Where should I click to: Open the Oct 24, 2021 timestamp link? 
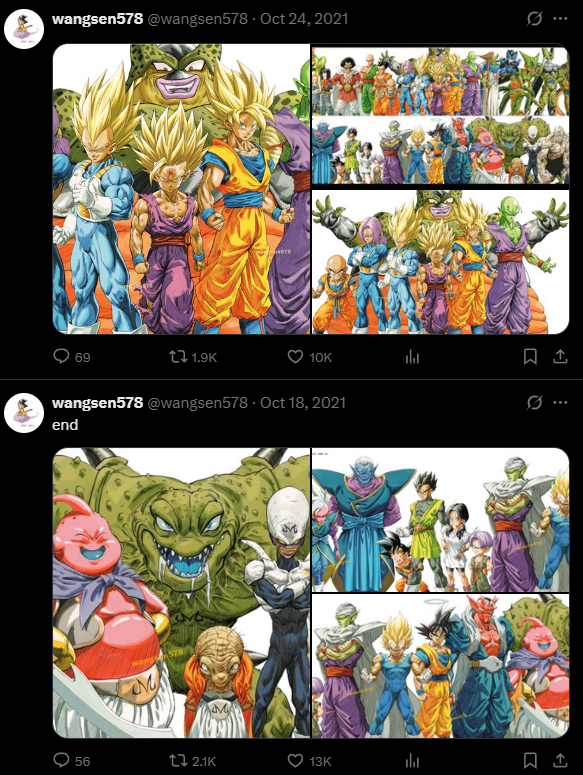[x=304, y=19]
